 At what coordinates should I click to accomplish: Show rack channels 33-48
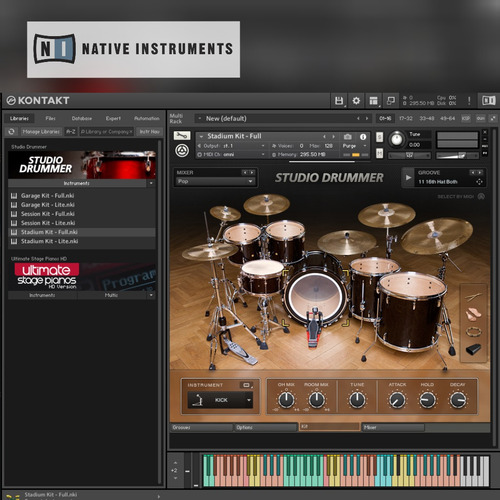point(426,118)
